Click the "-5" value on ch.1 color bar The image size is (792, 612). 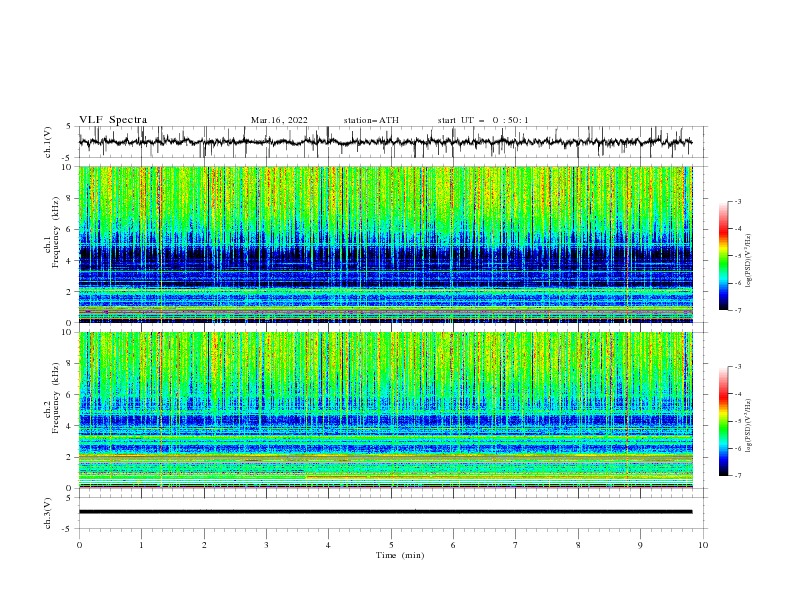[738, 256]
